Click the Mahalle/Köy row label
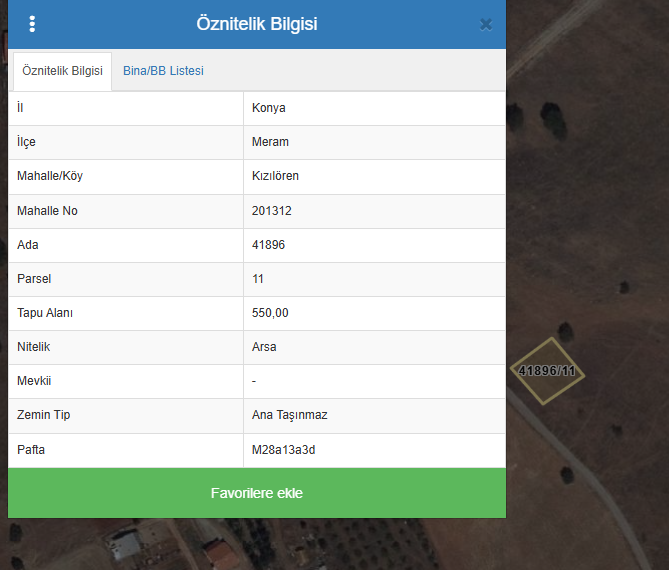The image size is (669, 570). [x=50, y=176]
